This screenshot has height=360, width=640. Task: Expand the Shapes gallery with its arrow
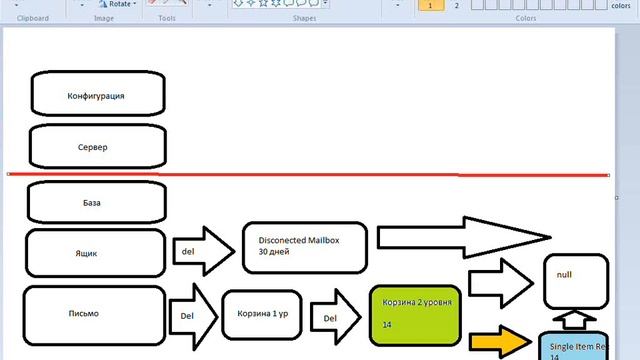(x=325, y=3)
